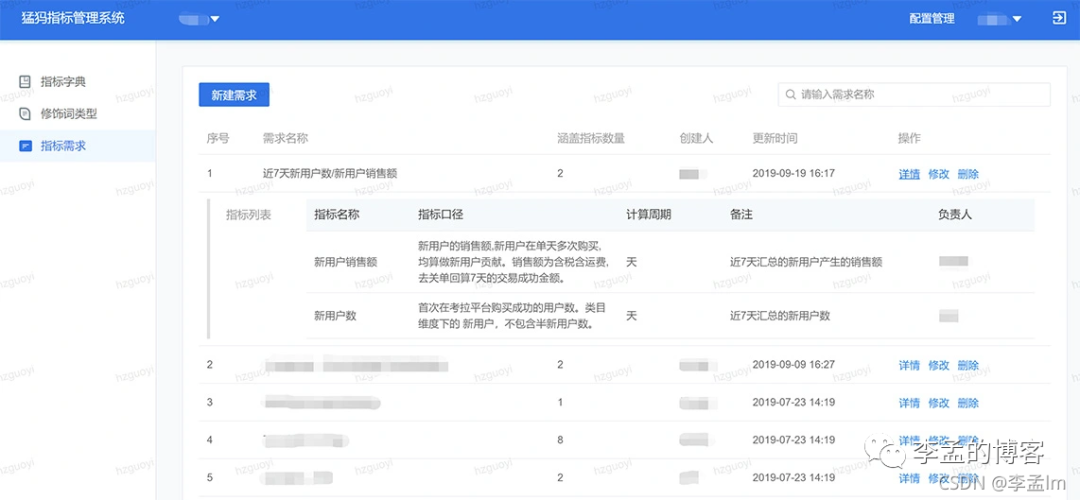Click the 指标字典 sidebar icon
This screenshot has height=500, width=1080.
tap(25, 82)
